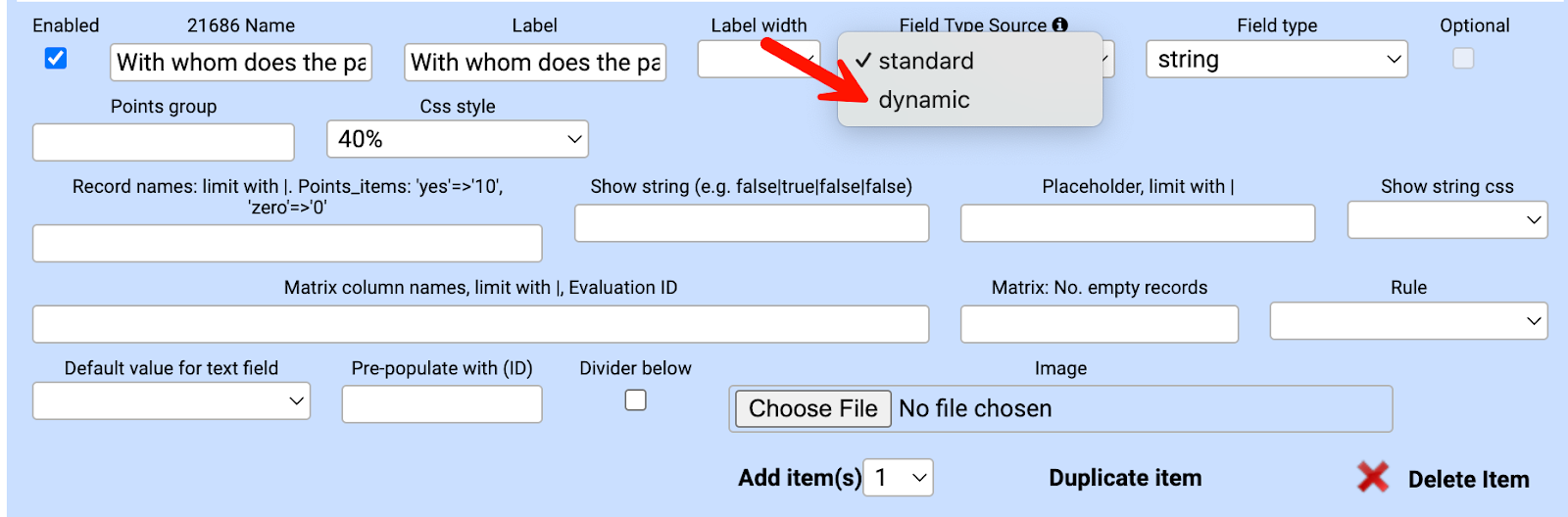Image resolution: width=1568 pixels, height=517 pixels.
Task: Check the Divider below checkbox
Action: tap(636, 400)
